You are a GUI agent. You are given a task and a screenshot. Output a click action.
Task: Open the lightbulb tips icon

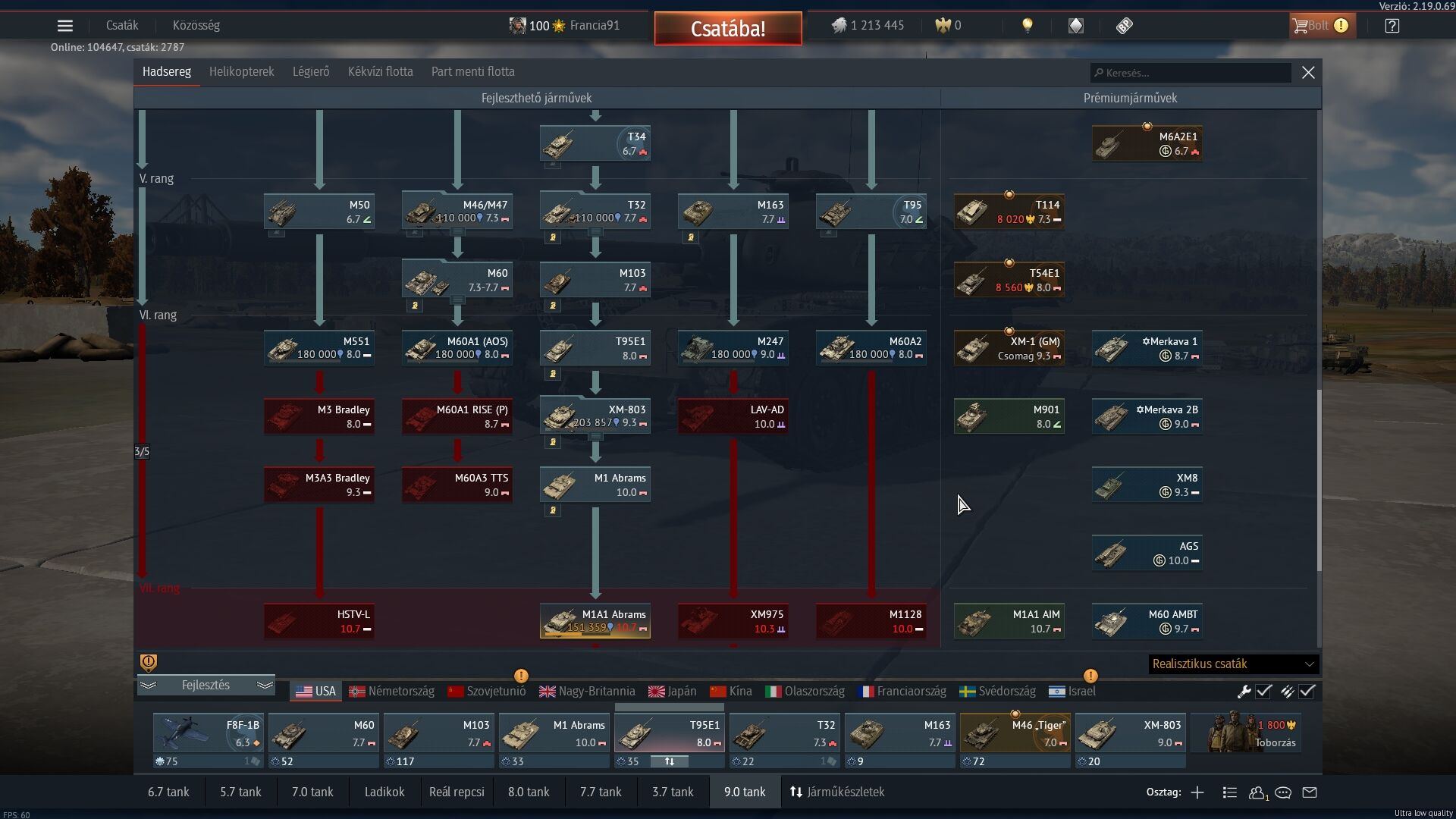coord(1028,26)
